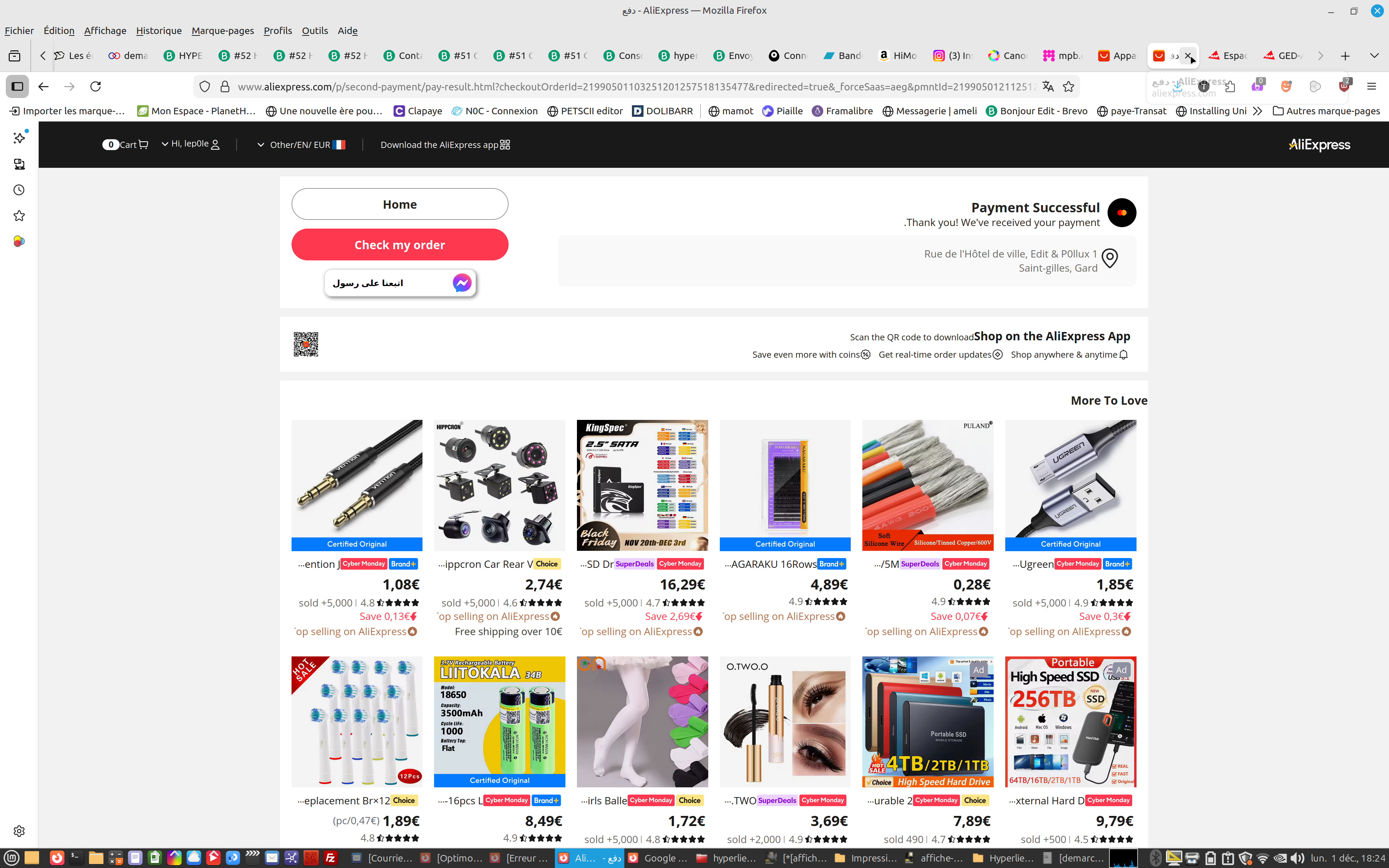Open the sidebar history clock icon
This screenshot has height=868, width=1389.
19,190
